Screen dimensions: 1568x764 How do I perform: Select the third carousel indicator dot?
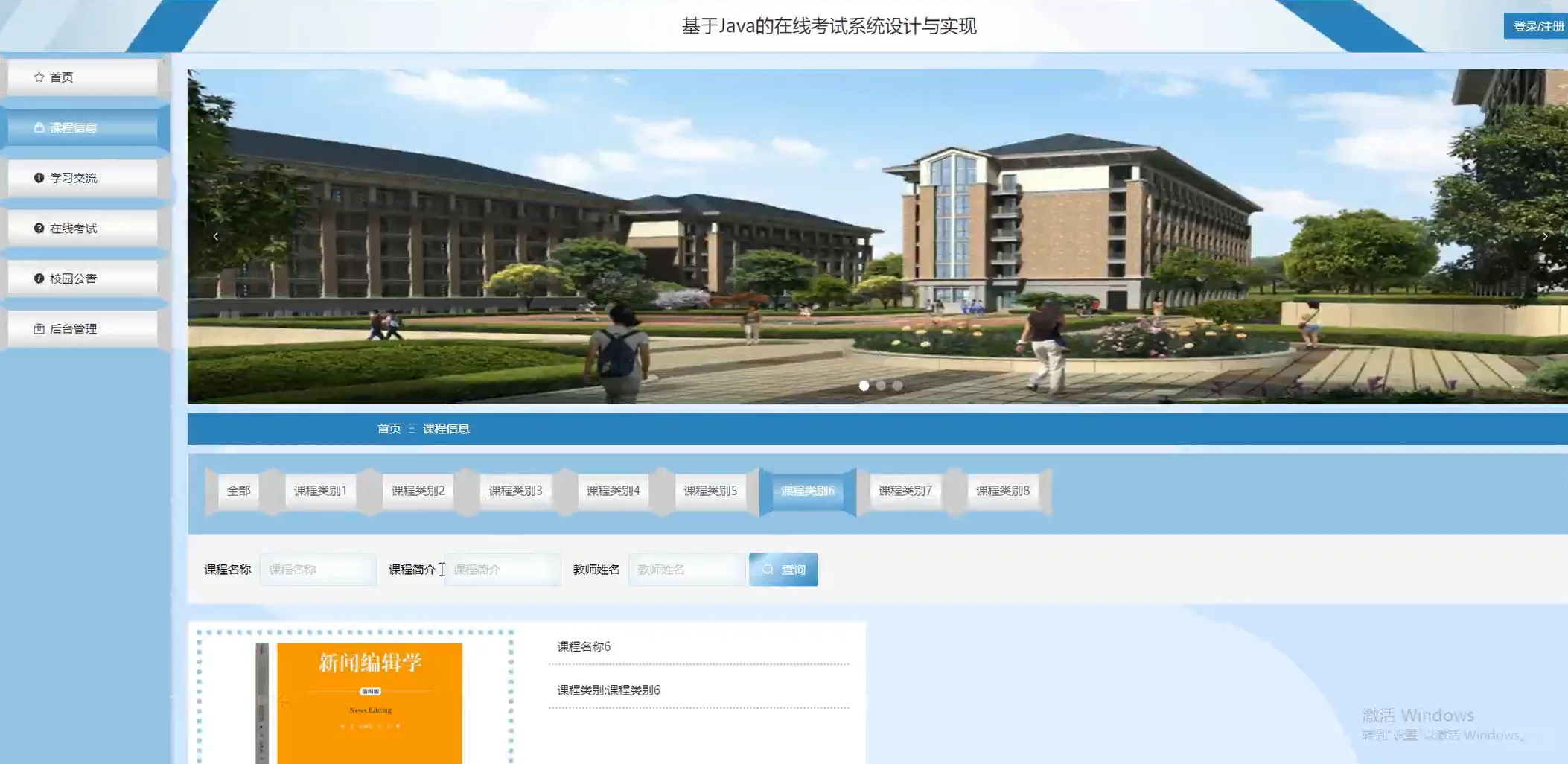(897, 386)
